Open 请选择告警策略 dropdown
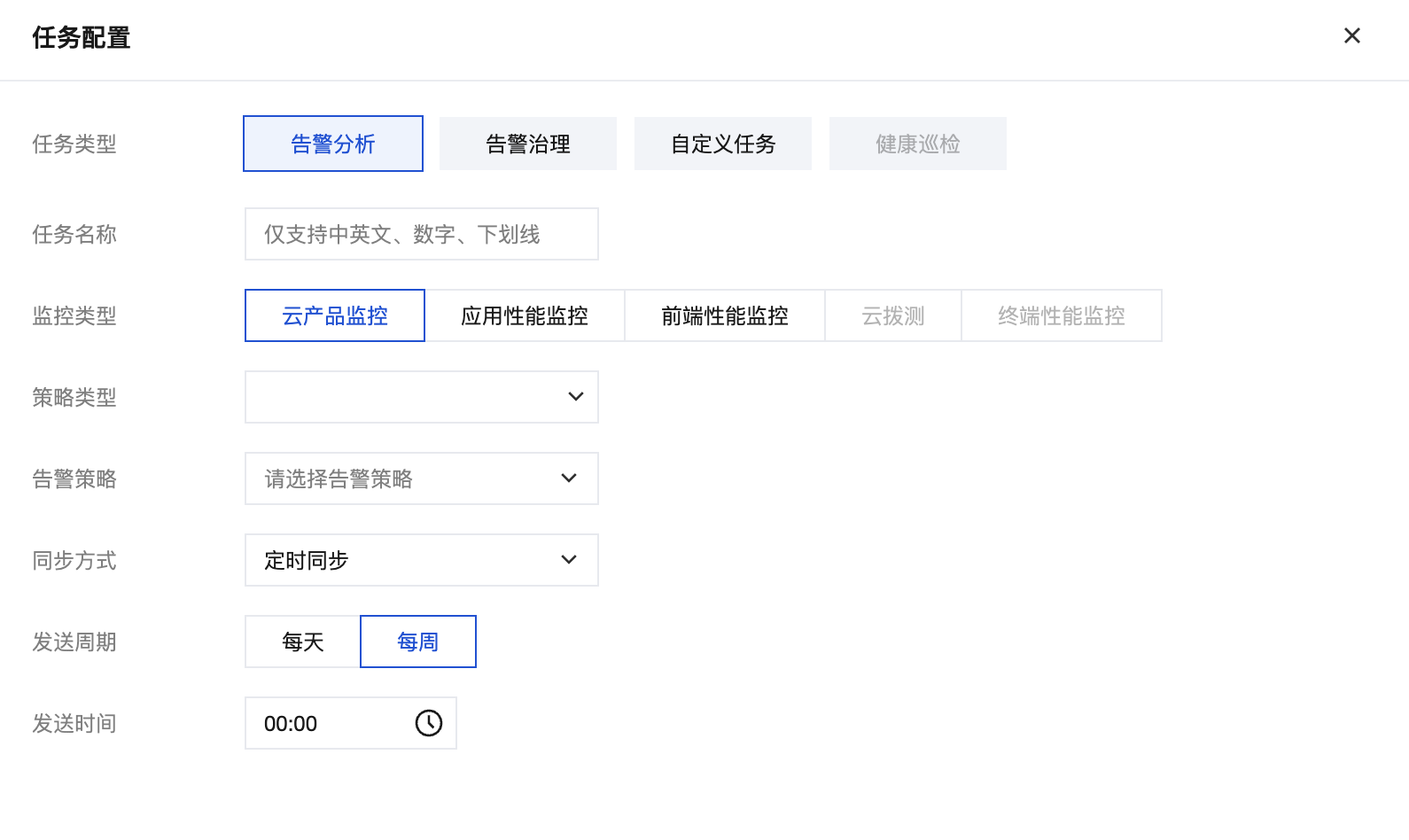Screen dimensions: 1409x840 [x=408, y=478]
